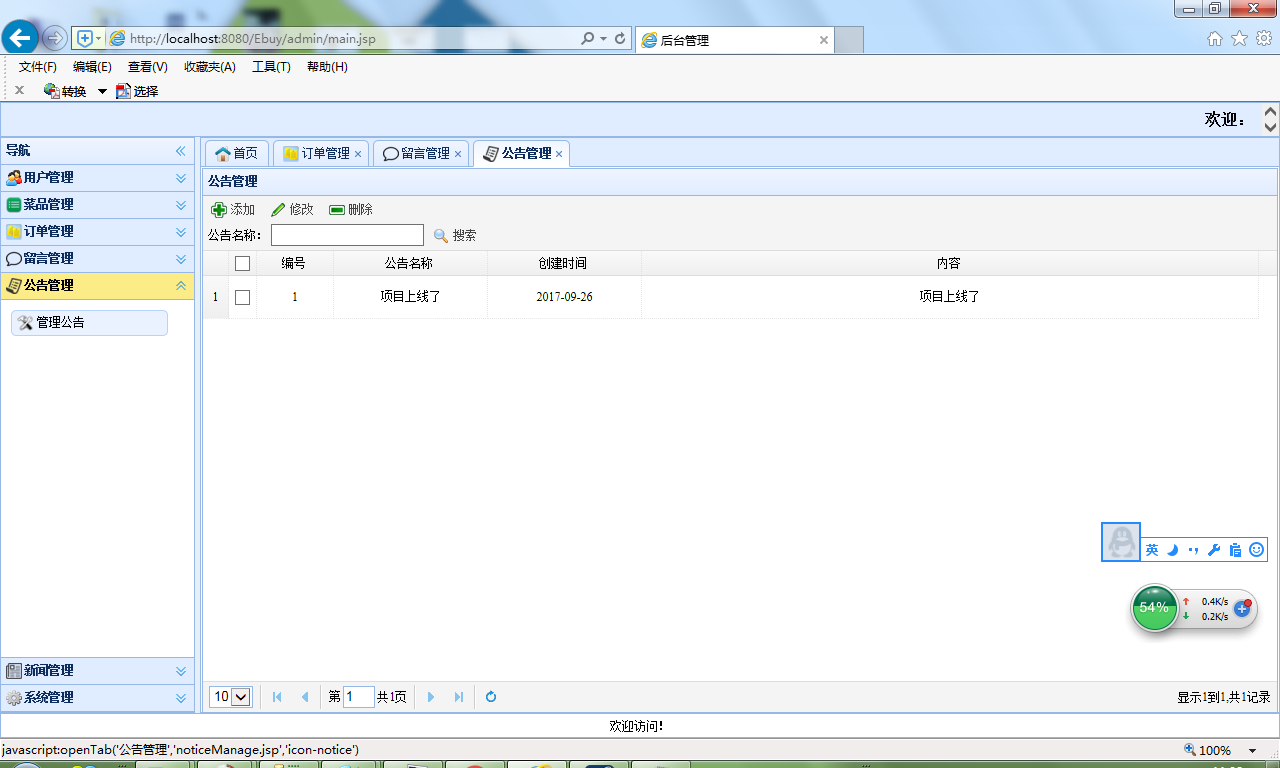Select all rows with header checkbox
Image resolution: width=1280 pixels, height=768 pixels.
[x=242, y=264]
